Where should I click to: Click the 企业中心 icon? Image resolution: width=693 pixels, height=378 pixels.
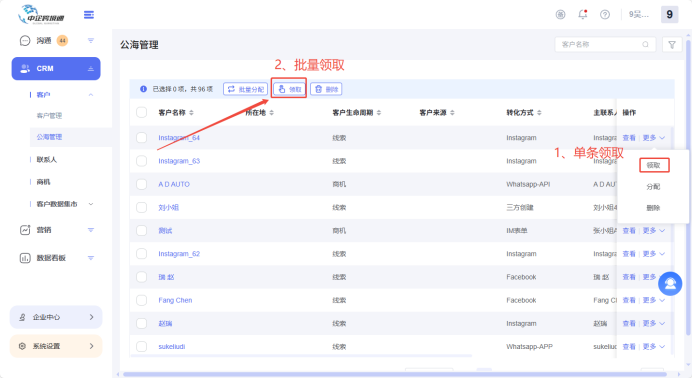coord(22,317)
